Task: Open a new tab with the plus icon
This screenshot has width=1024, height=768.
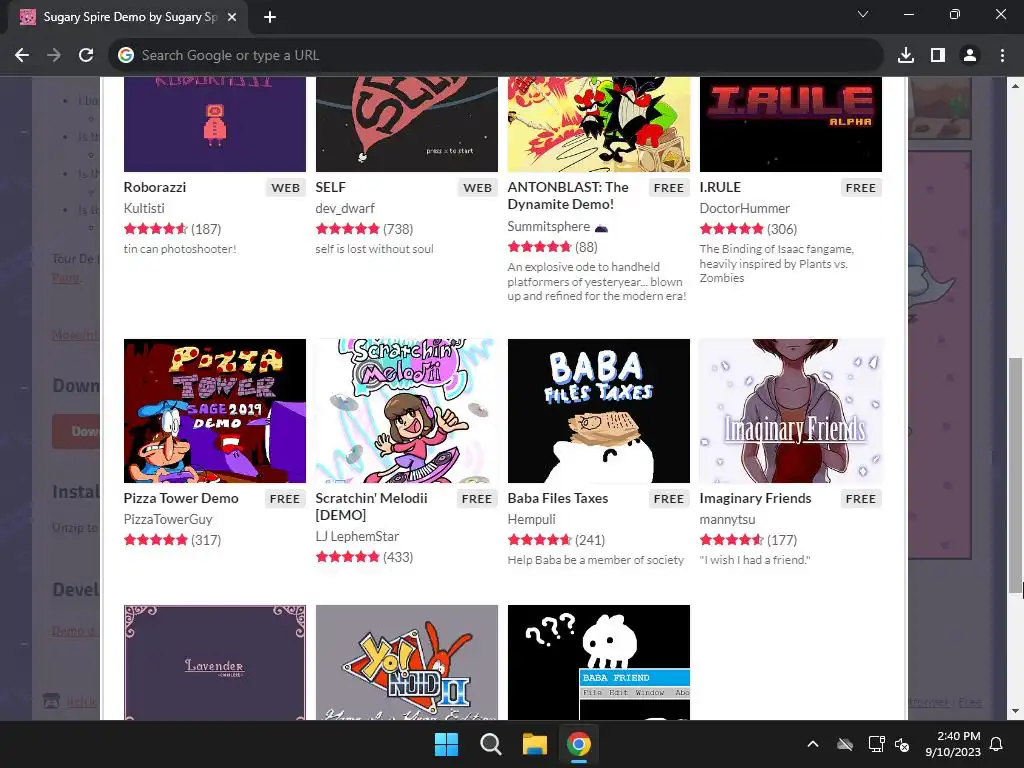Action: click(270, 17)
